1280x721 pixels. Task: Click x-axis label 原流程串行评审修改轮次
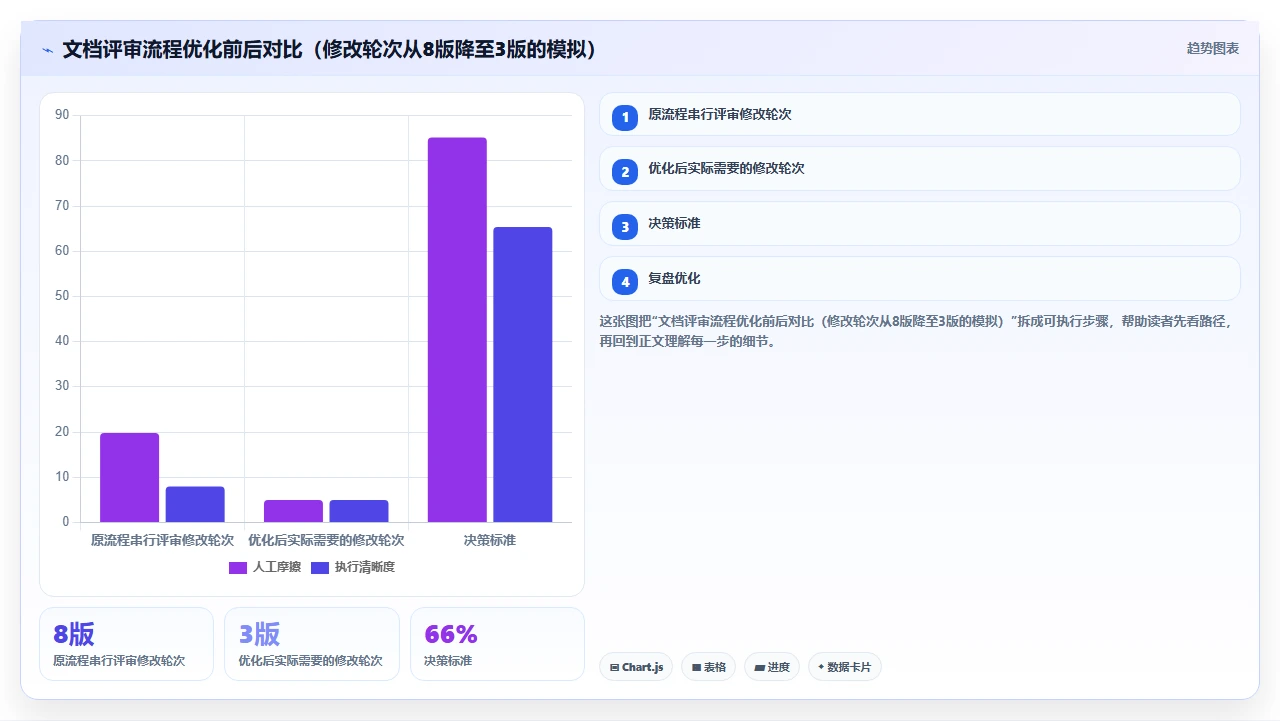162,540
